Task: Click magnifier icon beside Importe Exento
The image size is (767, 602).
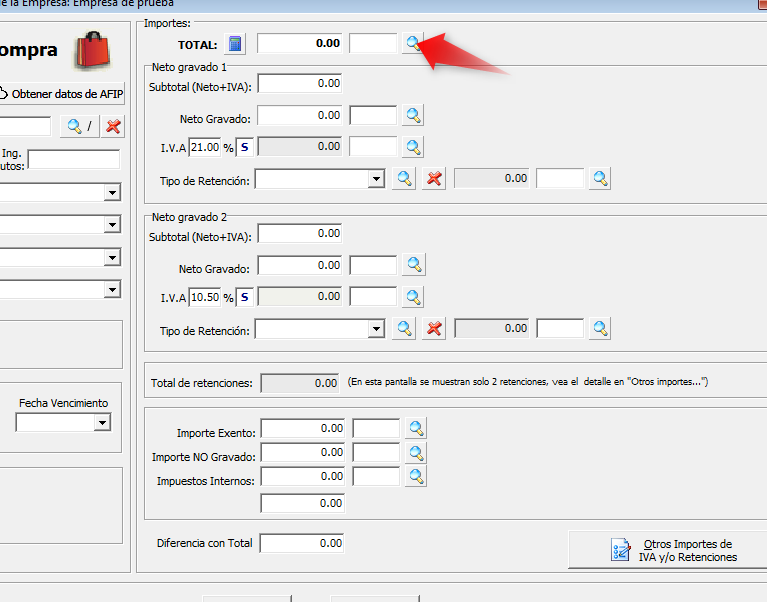Action: (x=415, y=429)
